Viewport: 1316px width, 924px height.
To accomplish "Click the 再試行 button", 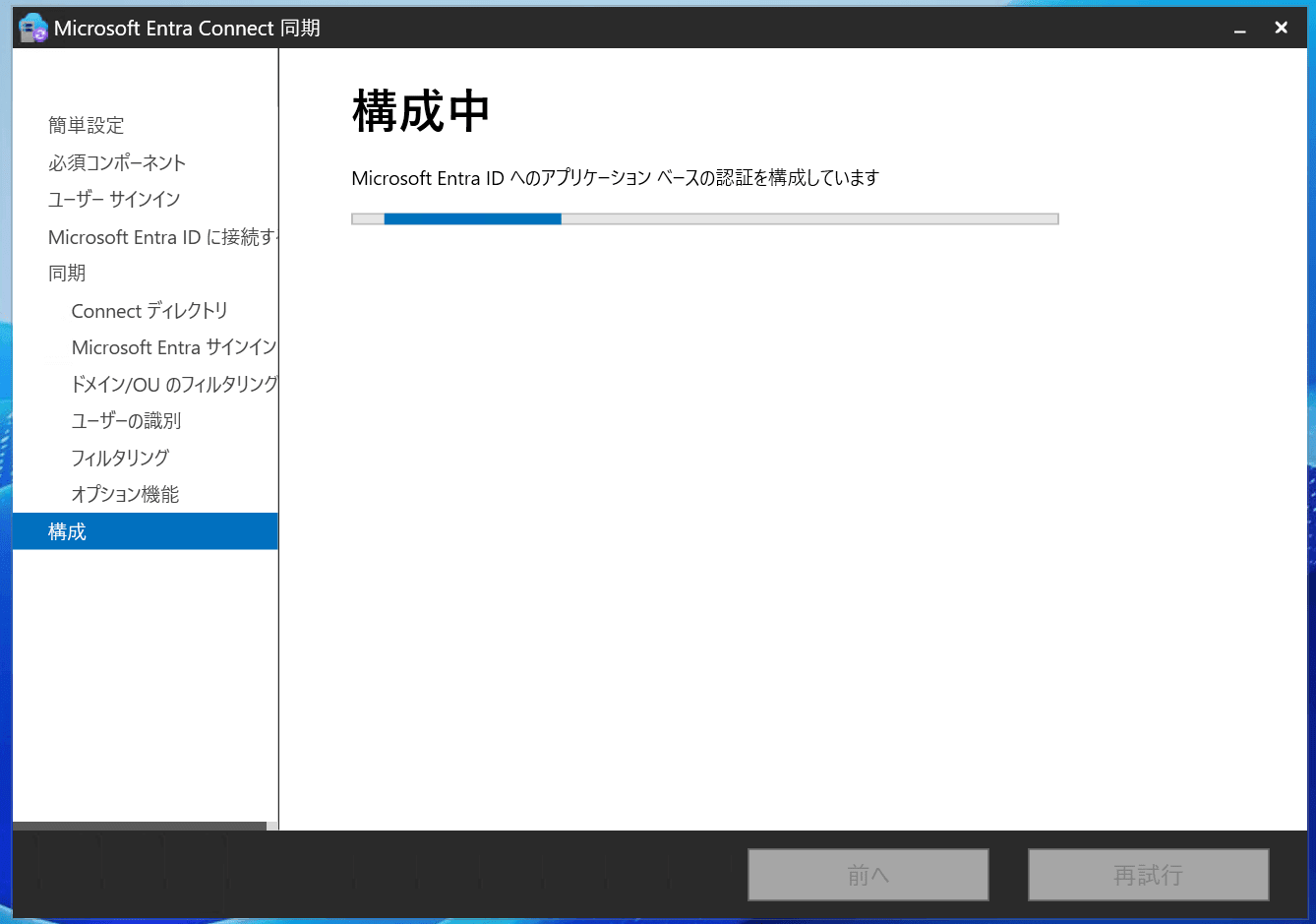I will (x=1149, y=875).
